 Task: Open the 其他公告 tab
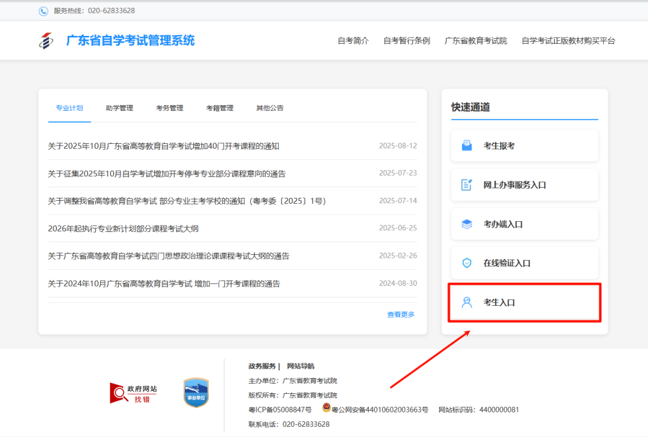270,108
